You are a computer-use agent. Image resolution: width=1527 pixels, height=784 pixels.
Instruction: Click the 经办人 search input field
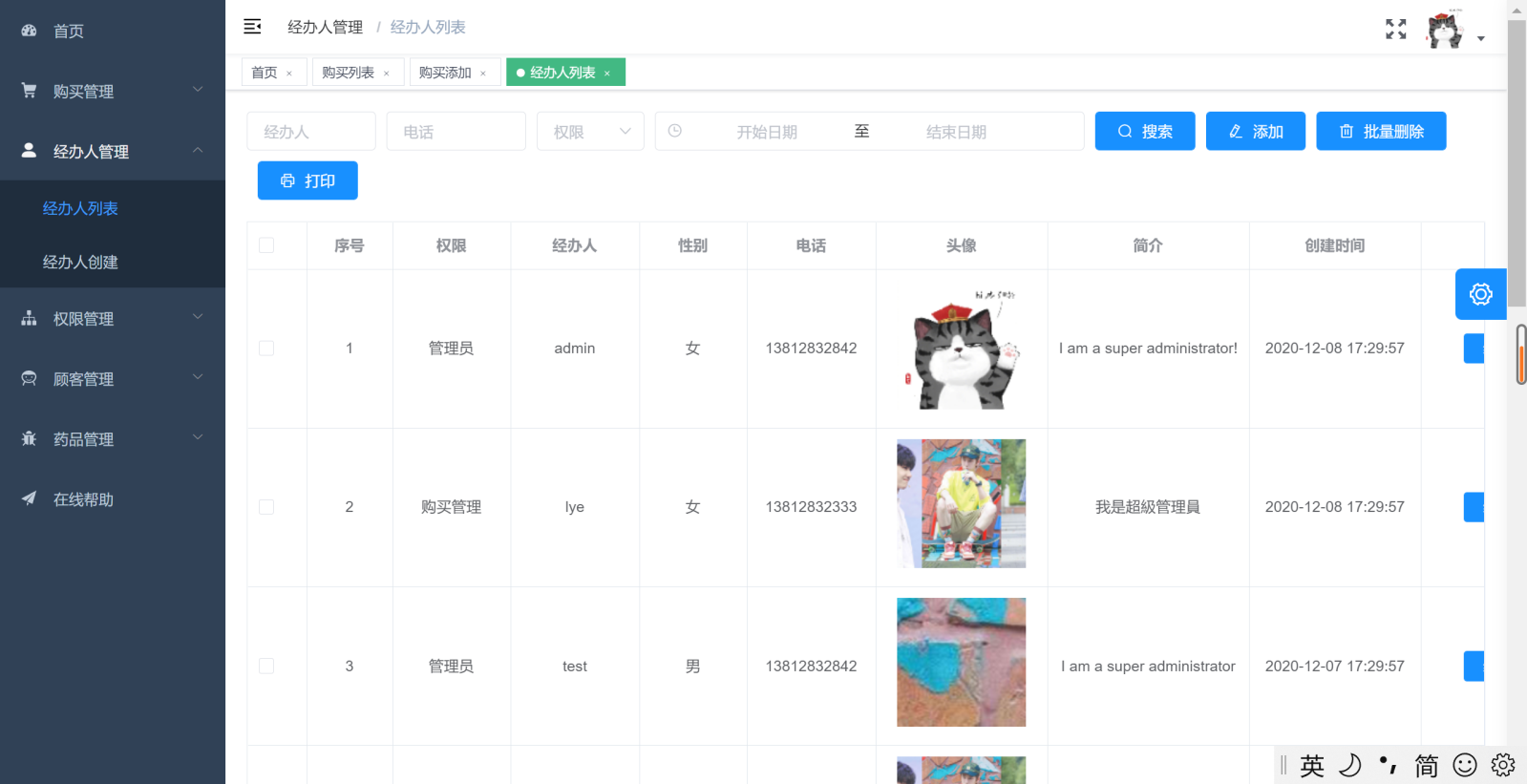pyautogui.click(x=311, y=131)
